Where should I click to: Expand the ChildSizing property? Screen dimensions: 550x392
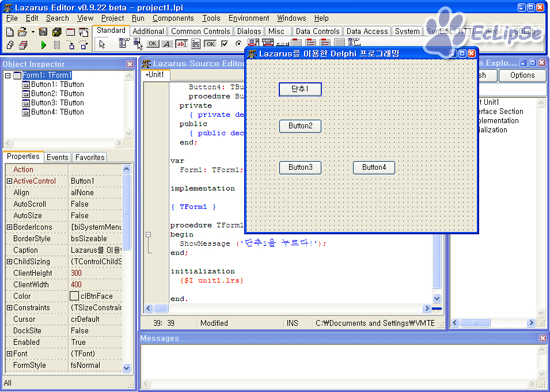[9, 262]
